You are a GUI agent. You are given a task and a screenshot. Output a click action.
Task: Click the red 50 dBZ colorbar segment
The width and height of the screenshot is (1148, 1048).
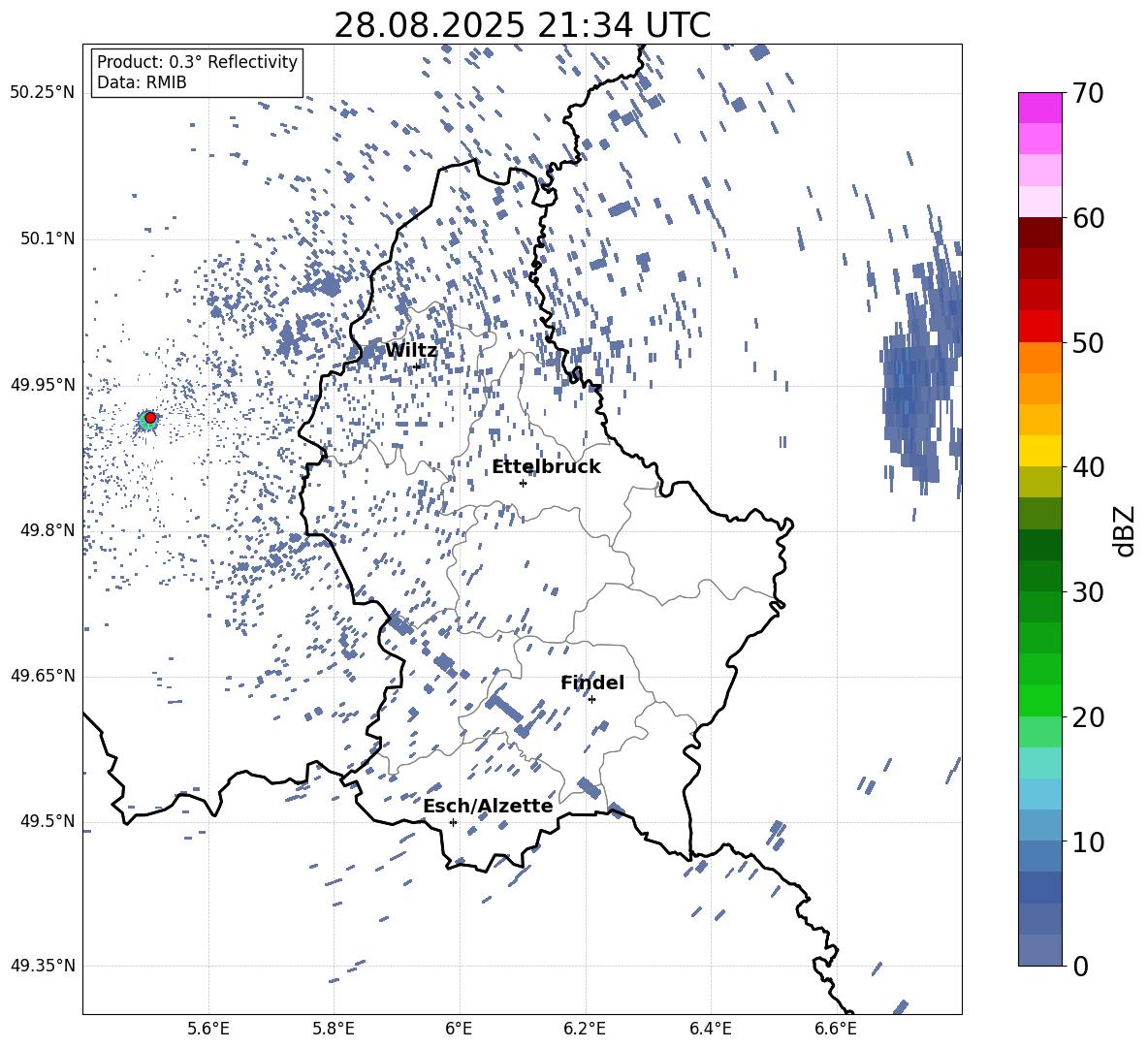1039,327
